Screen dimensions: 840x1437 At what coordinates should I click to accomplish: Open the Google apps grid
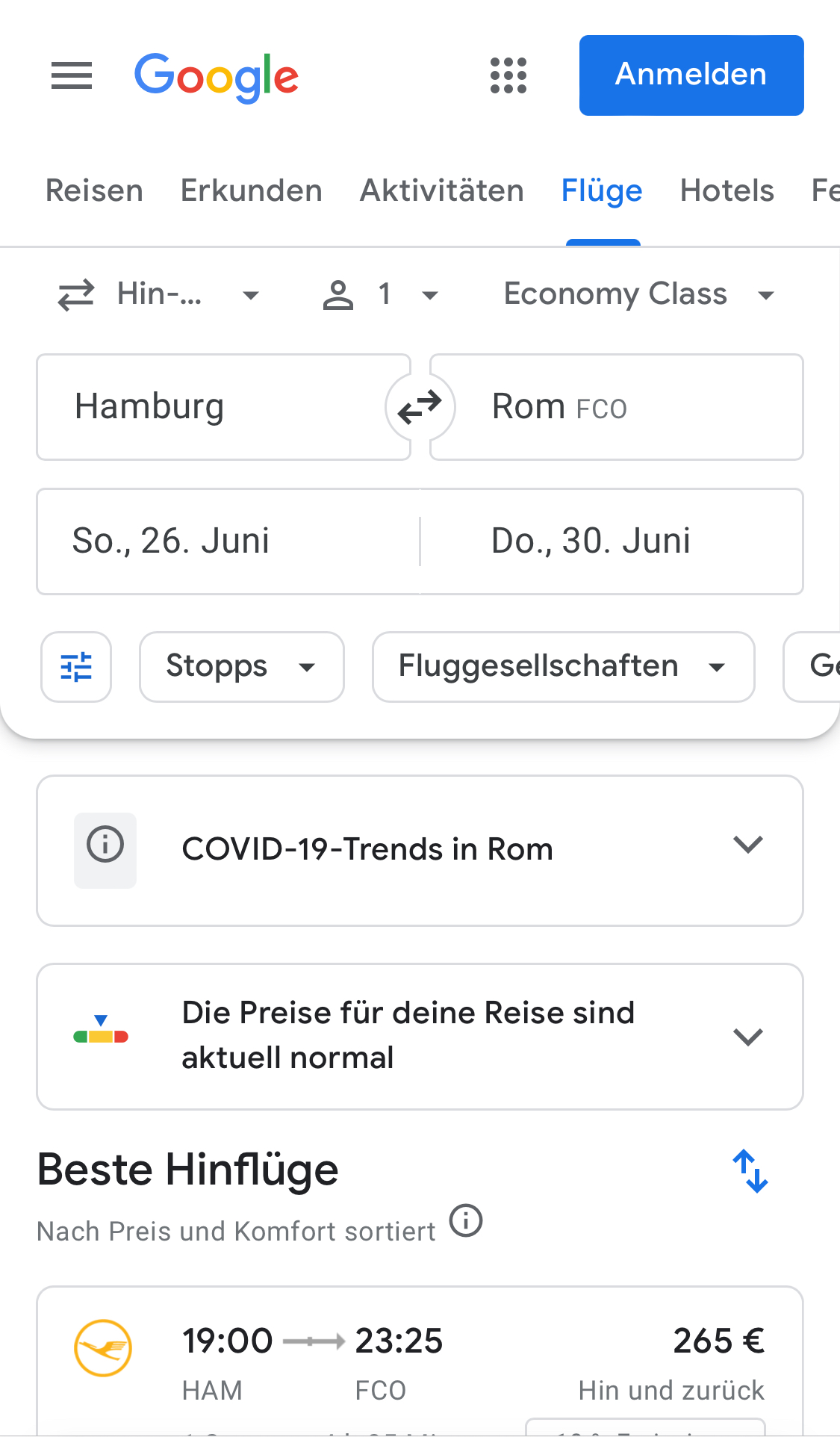tap(508, 75)
